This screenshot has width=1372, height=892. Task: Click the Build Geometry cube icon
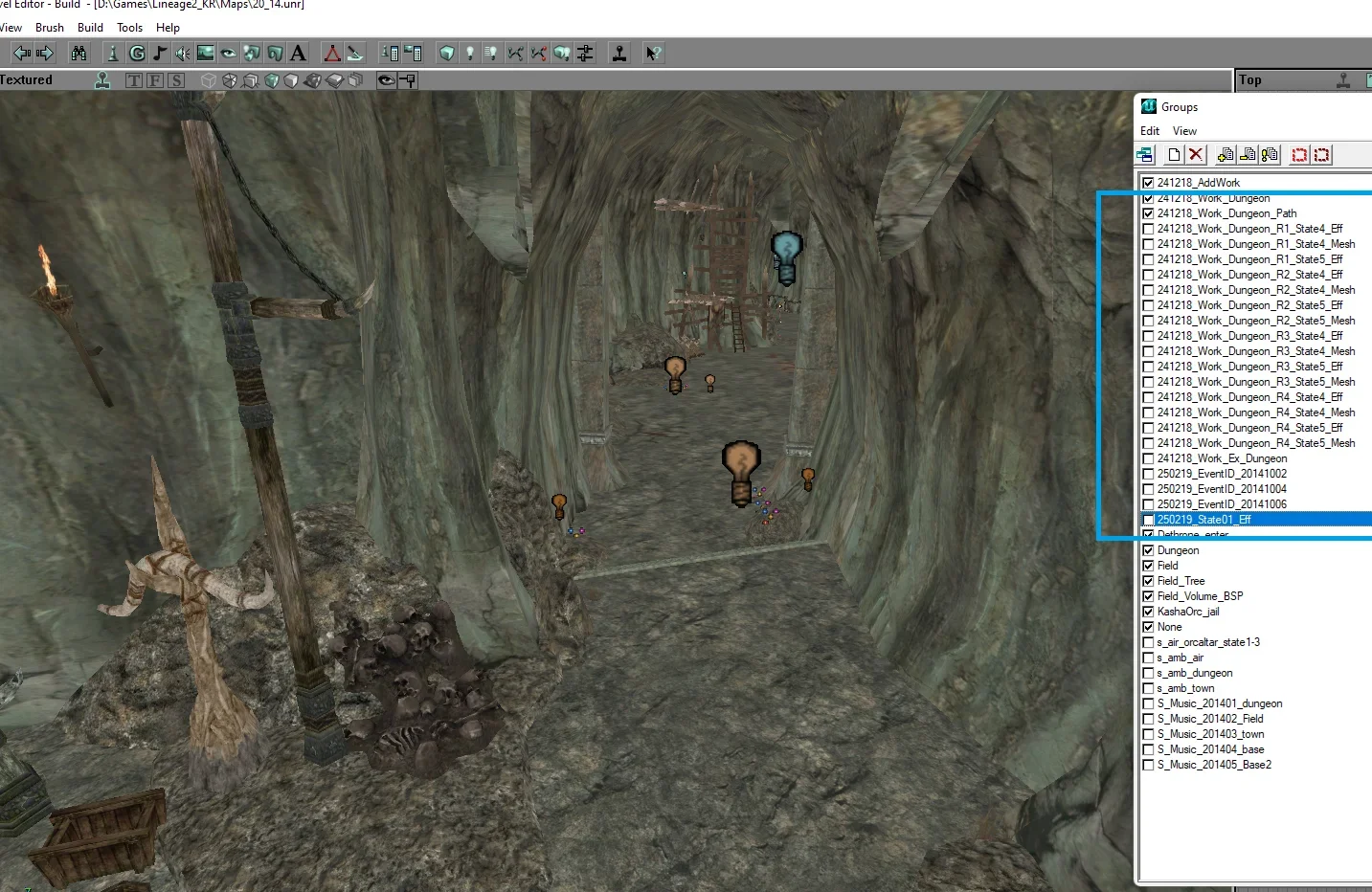447,54
